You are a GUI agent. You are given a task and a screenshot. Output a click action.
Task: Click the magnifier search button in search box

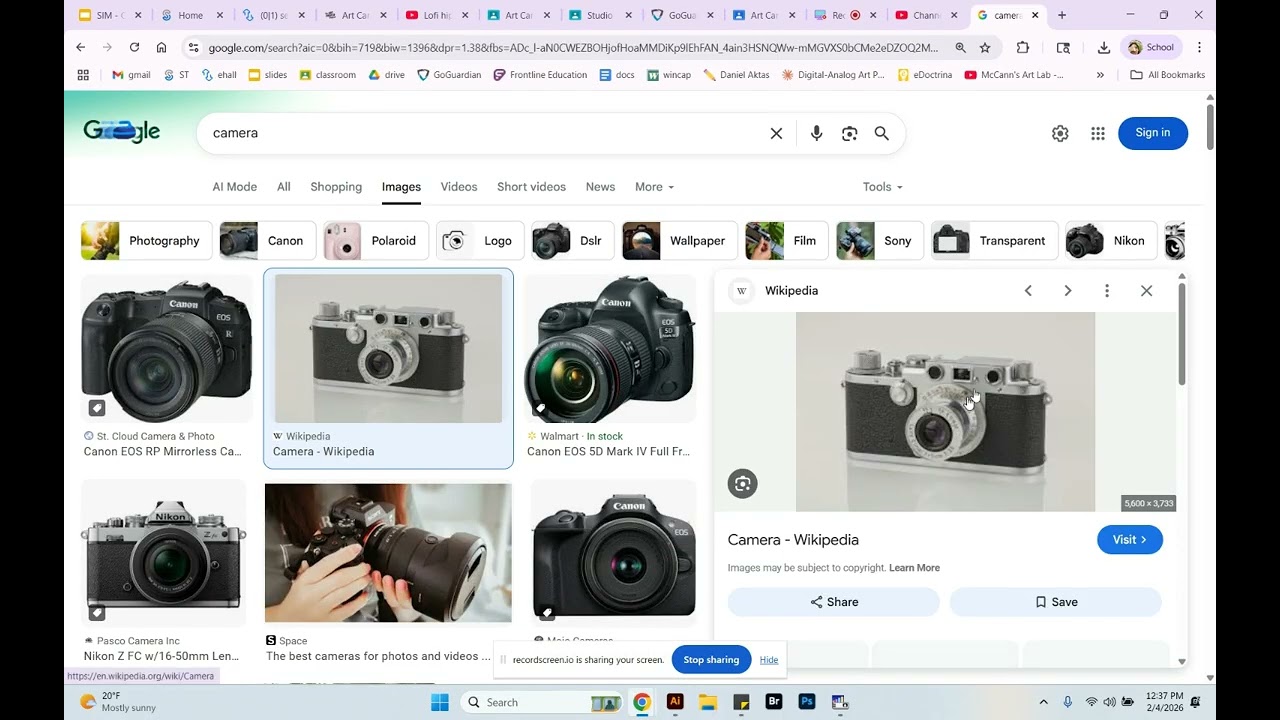pos(881,133)
